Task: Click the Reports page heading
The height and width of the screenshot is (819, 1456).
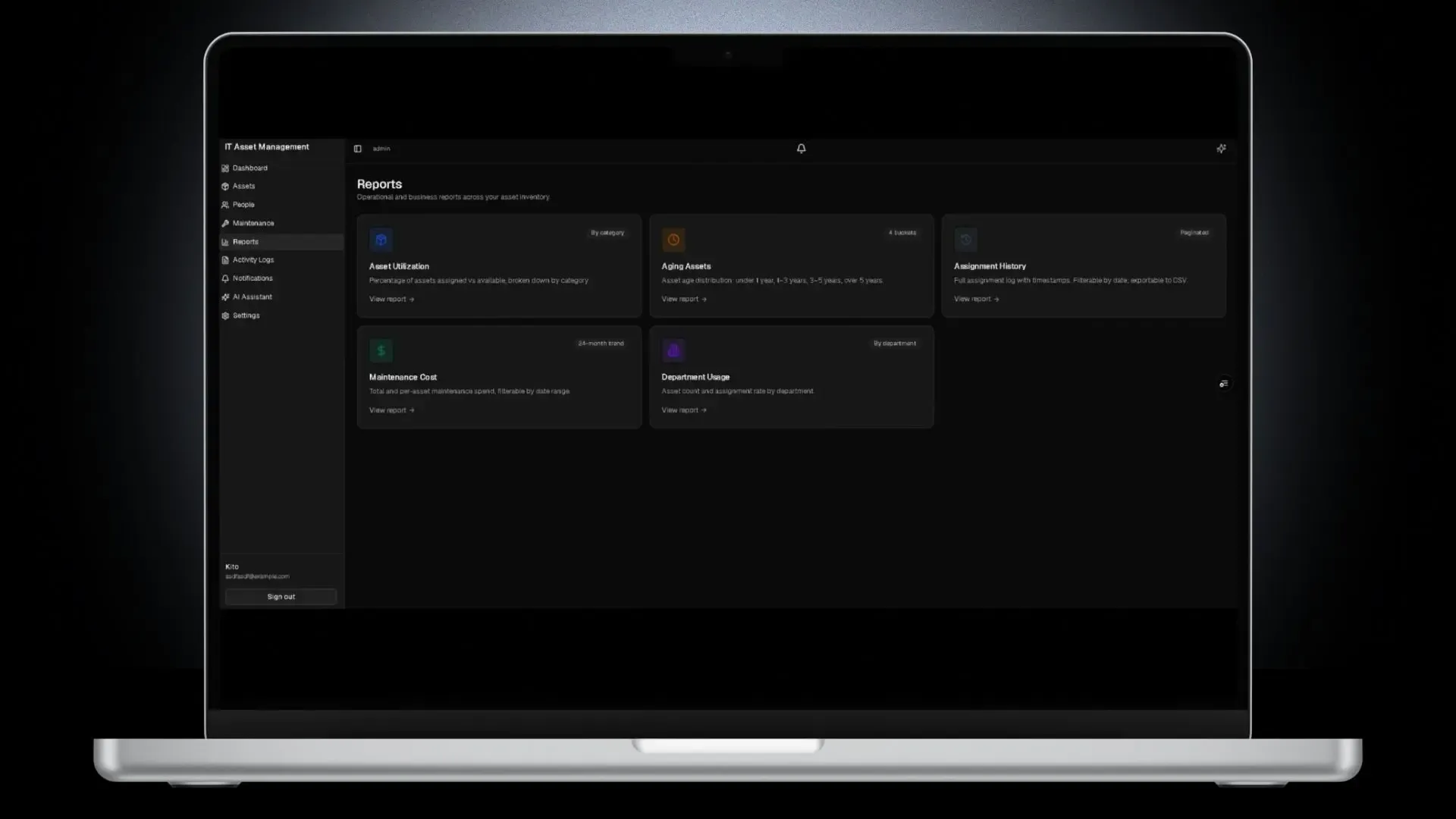Action: [x=379, y=184]
